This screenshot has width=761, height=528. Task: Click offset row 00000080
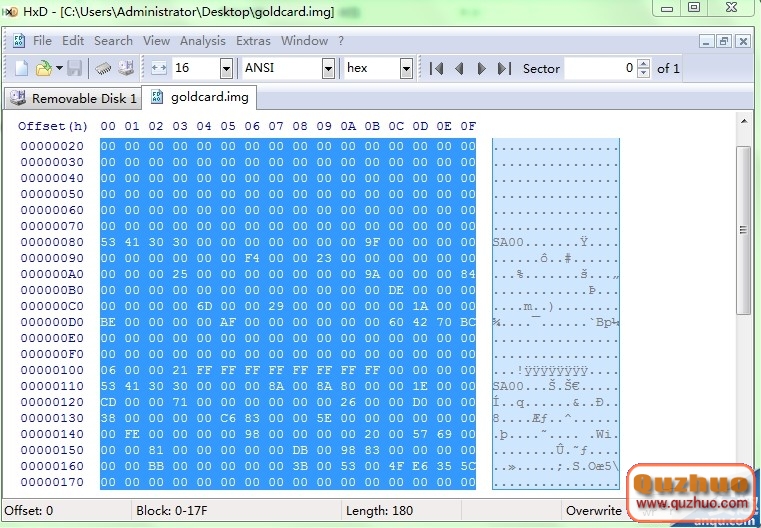52,242
